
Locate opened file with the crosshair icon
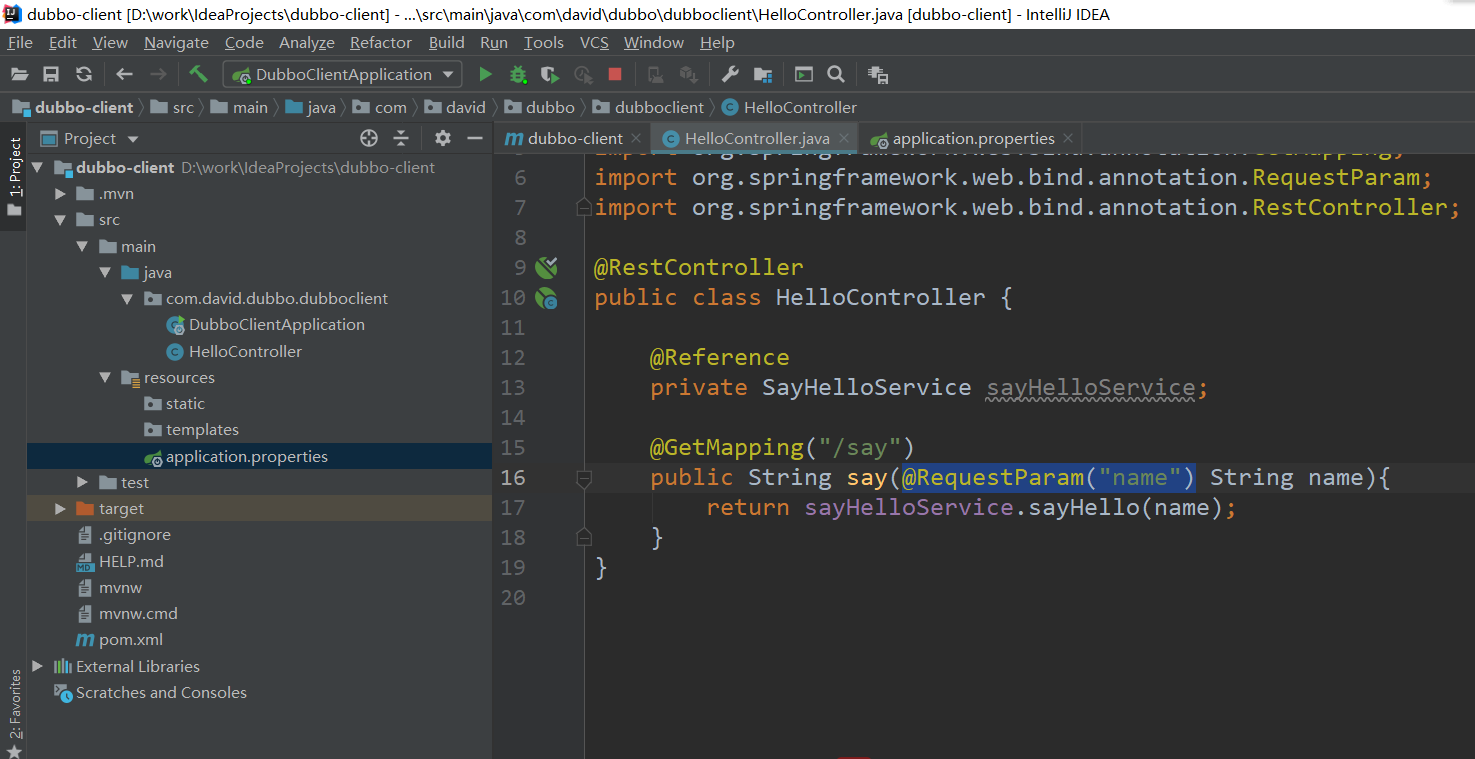[x=369, y=139]
